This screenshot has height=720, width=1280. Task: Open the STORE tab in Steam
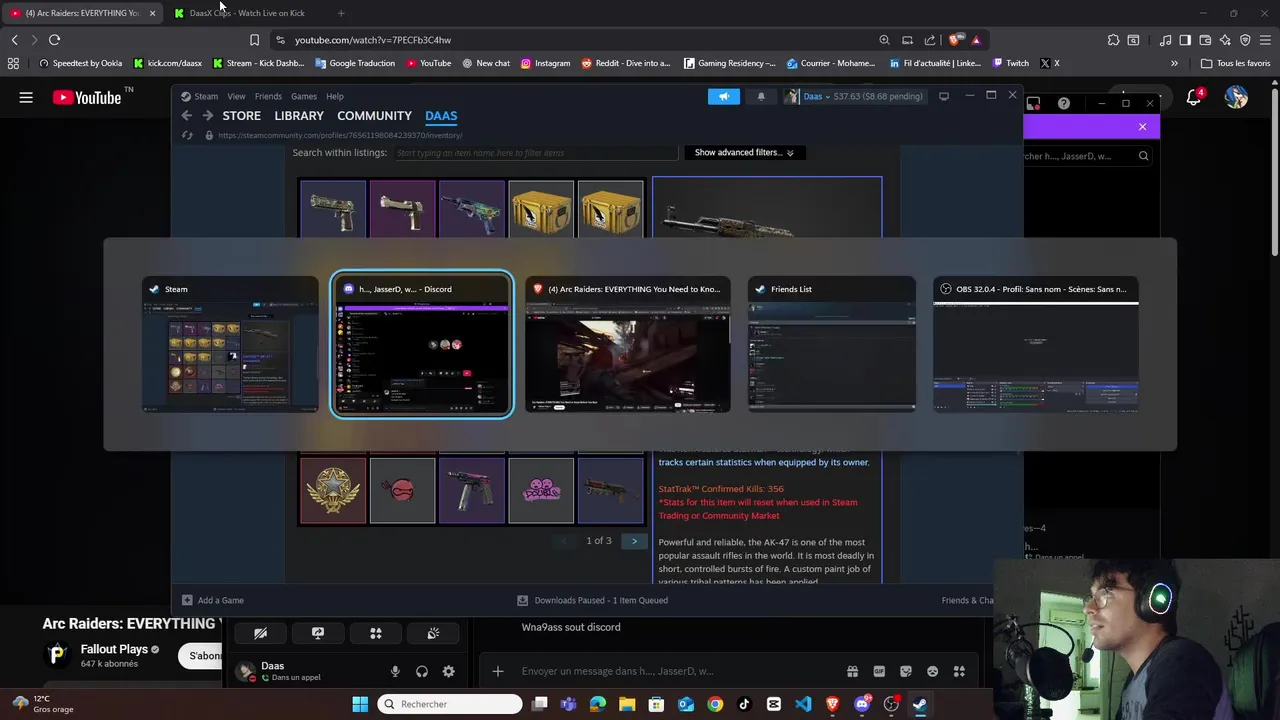point(241,116)
